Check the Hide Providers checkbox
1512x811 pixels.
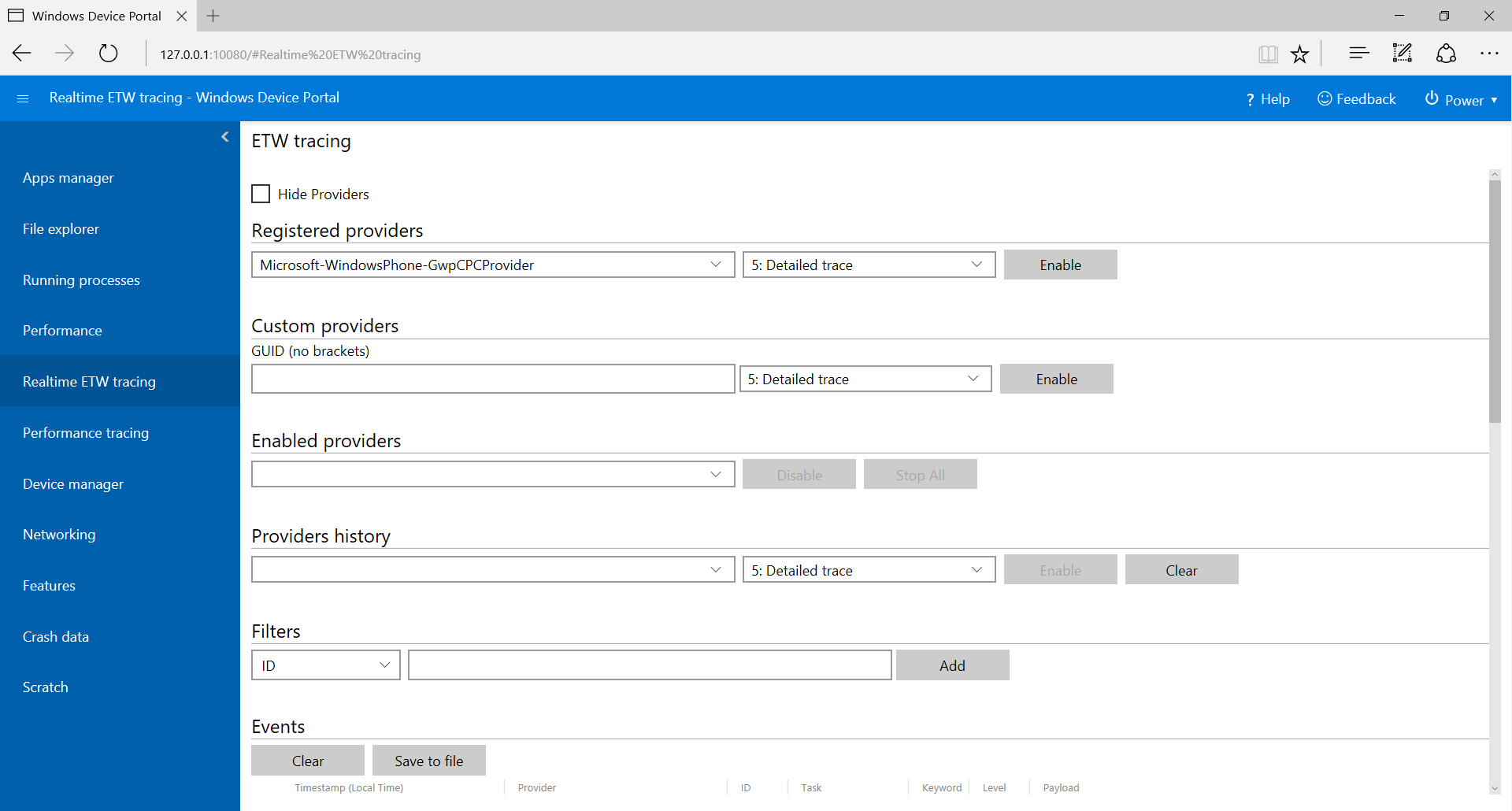(261, 194)
